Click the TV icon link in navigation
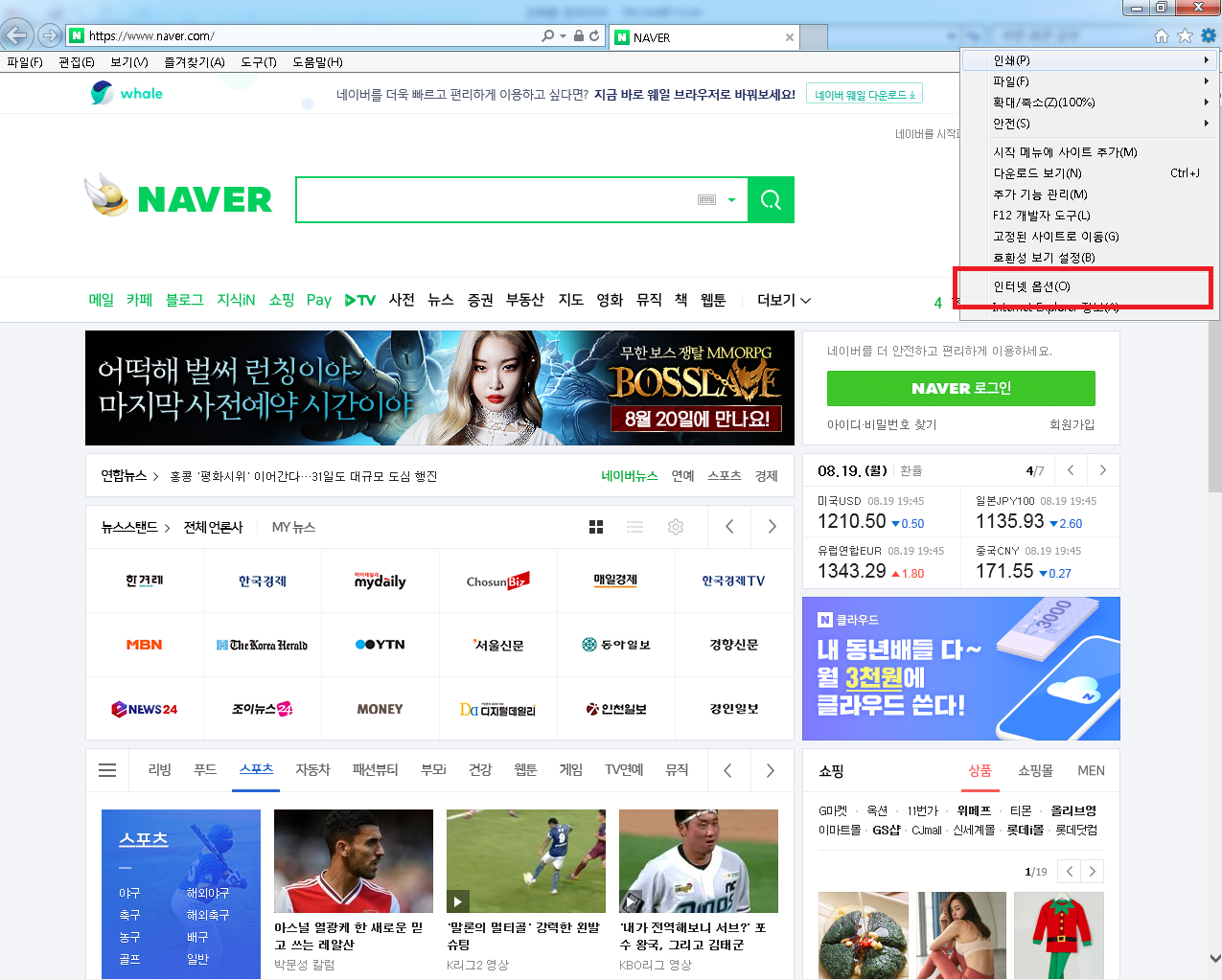This screenshot has width=1222, height=980. tap(360, 300)
